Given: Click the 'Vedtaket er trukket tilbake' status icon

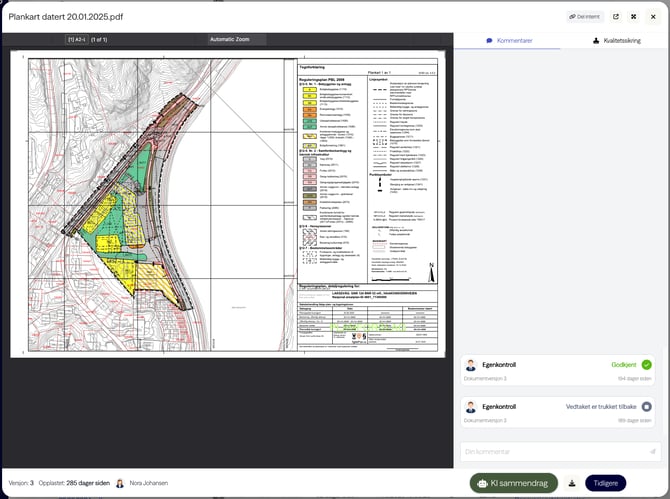Looking at the screenshot, I should click(647, 407).
